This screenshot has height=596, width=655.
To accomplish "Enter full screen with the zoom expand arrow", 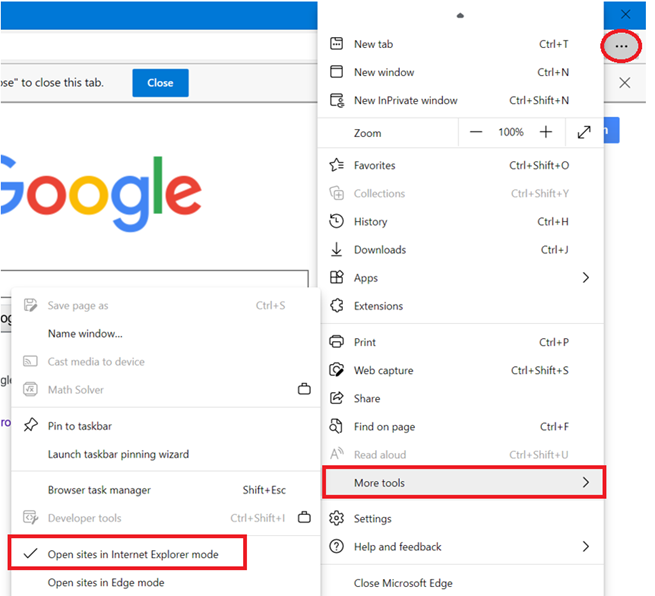I will [584, 132].
